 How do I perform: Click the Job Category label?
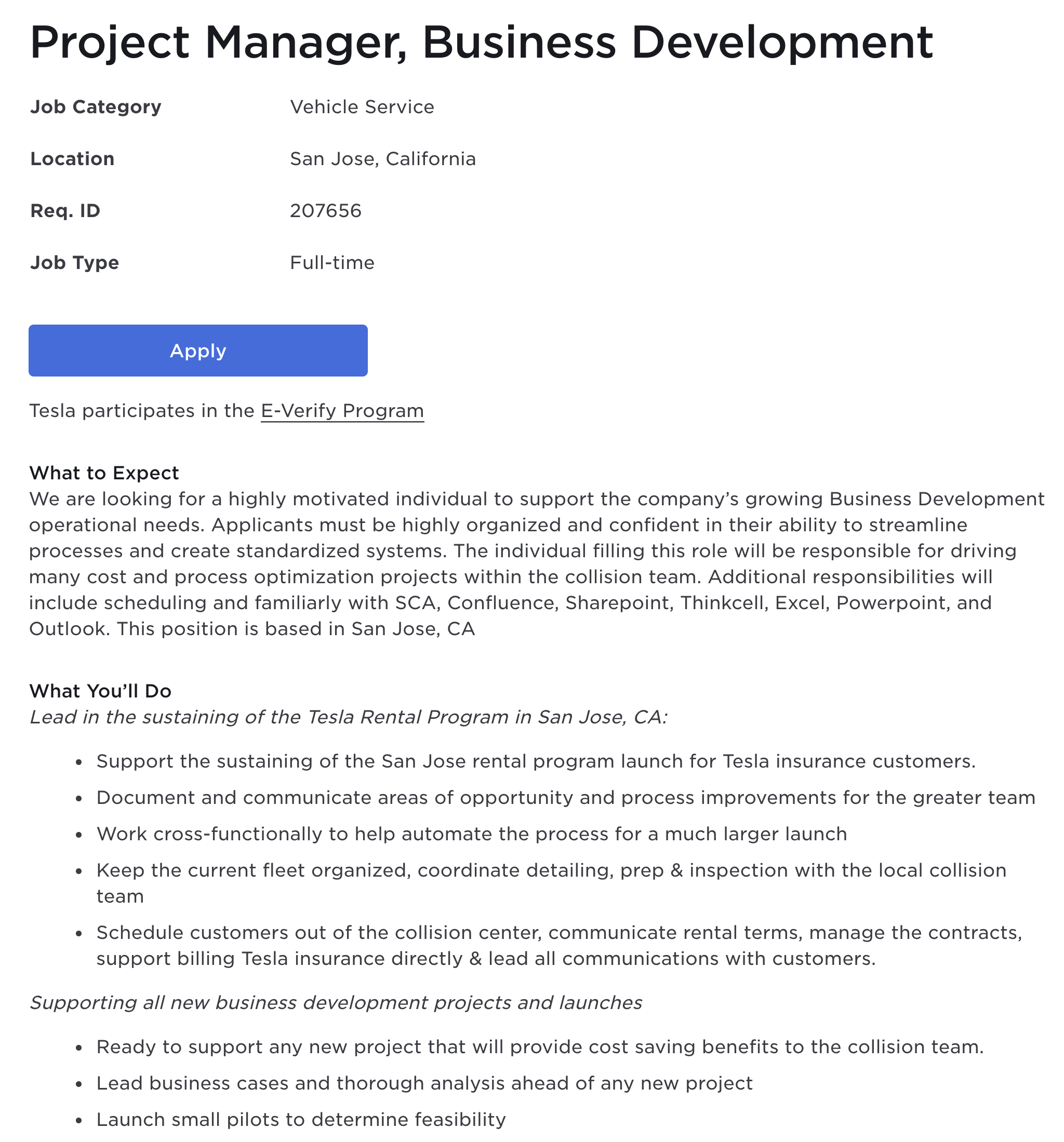[x=96, y=107]
